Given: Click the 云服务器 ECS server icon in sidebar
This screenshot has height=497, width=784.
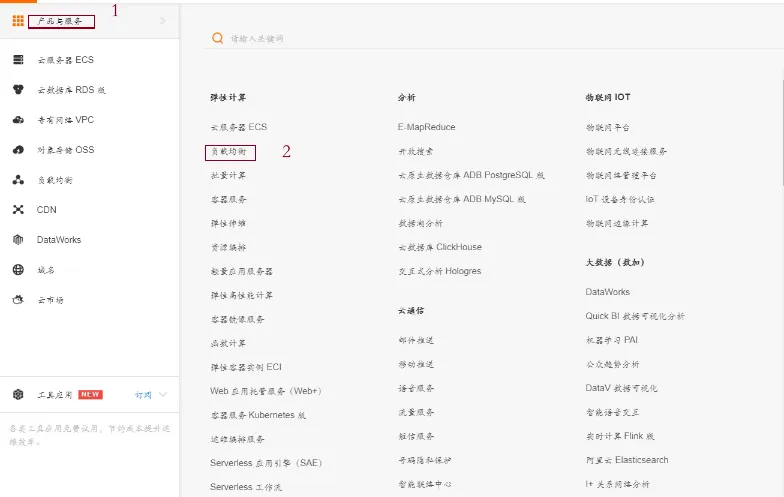Looking at the screenshot, I should coord(18,60).
